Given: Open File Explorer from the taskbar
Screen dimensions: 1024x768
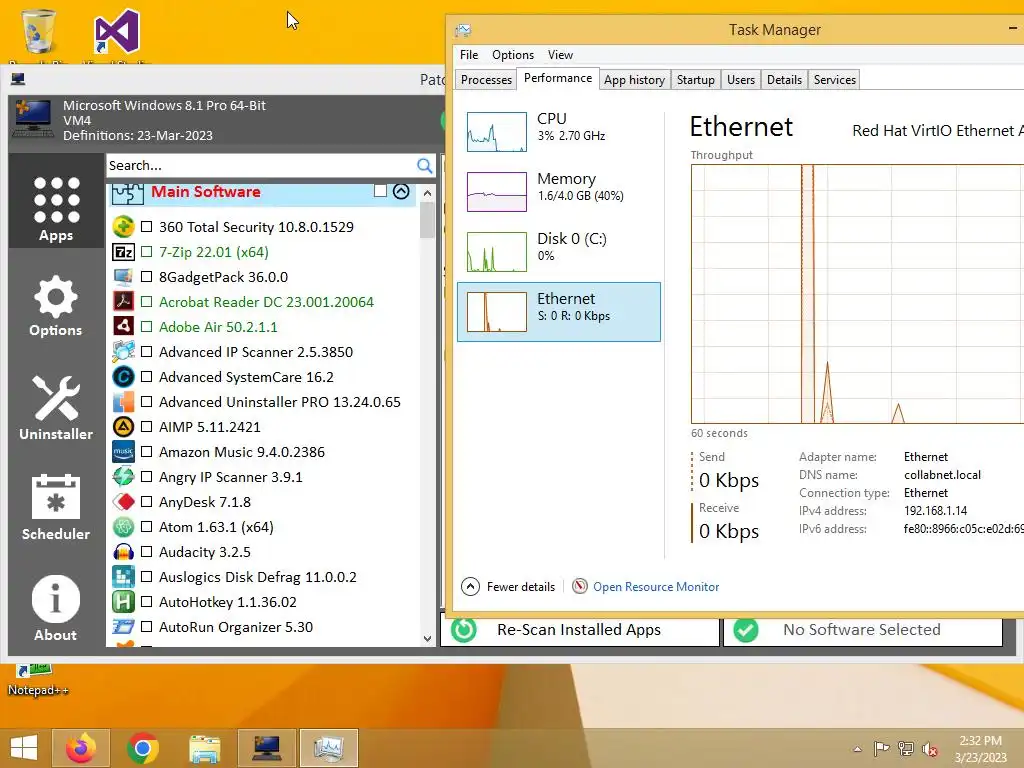Looking at the screenshot, I should pos(205,748).
